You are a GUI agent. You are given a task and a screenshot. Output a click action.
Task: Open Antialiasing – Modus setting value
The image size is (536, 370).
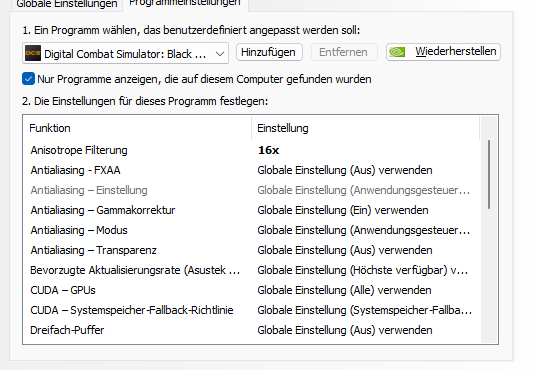[x=363, y=230]
